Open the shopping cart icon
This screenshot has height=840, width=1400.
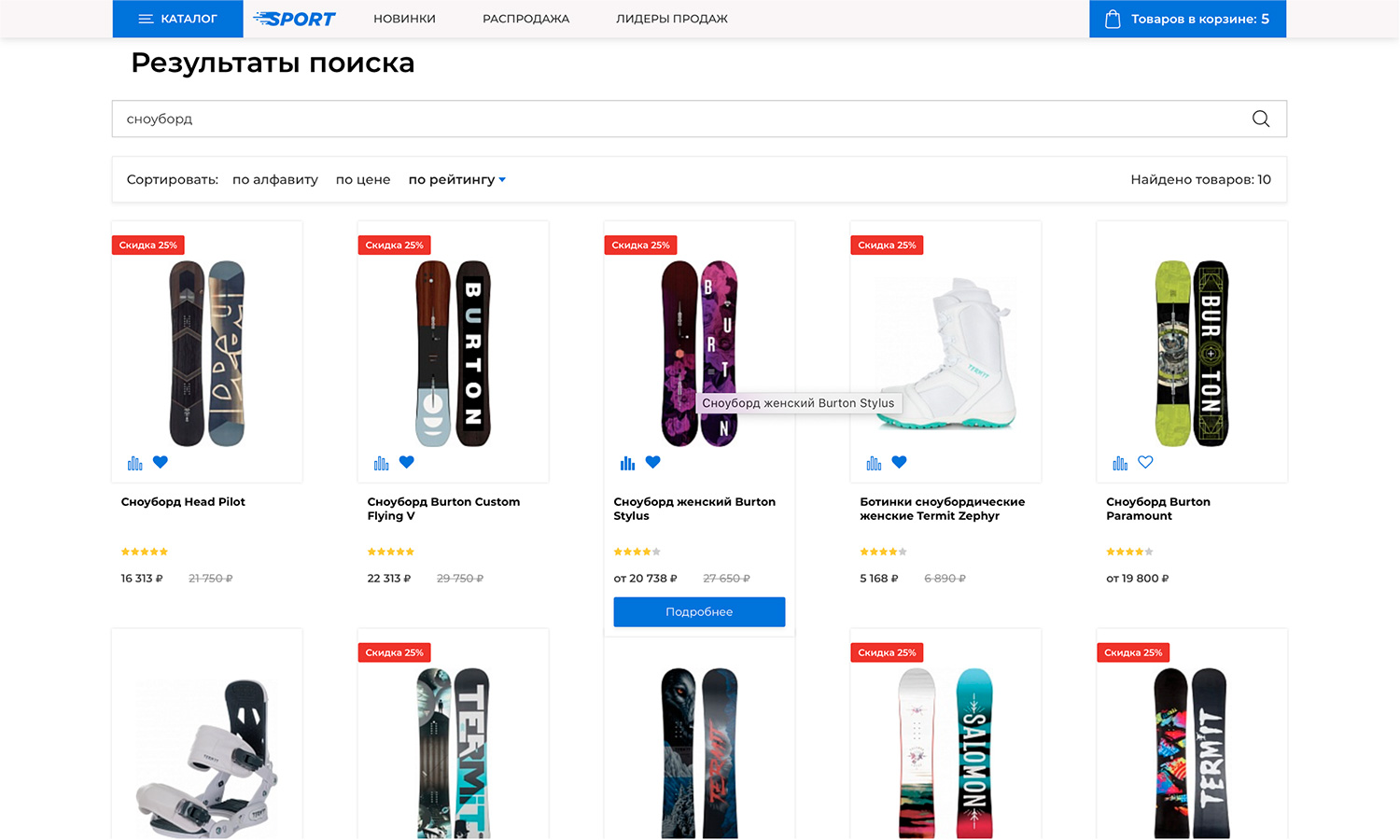(x=1112, y=19)
